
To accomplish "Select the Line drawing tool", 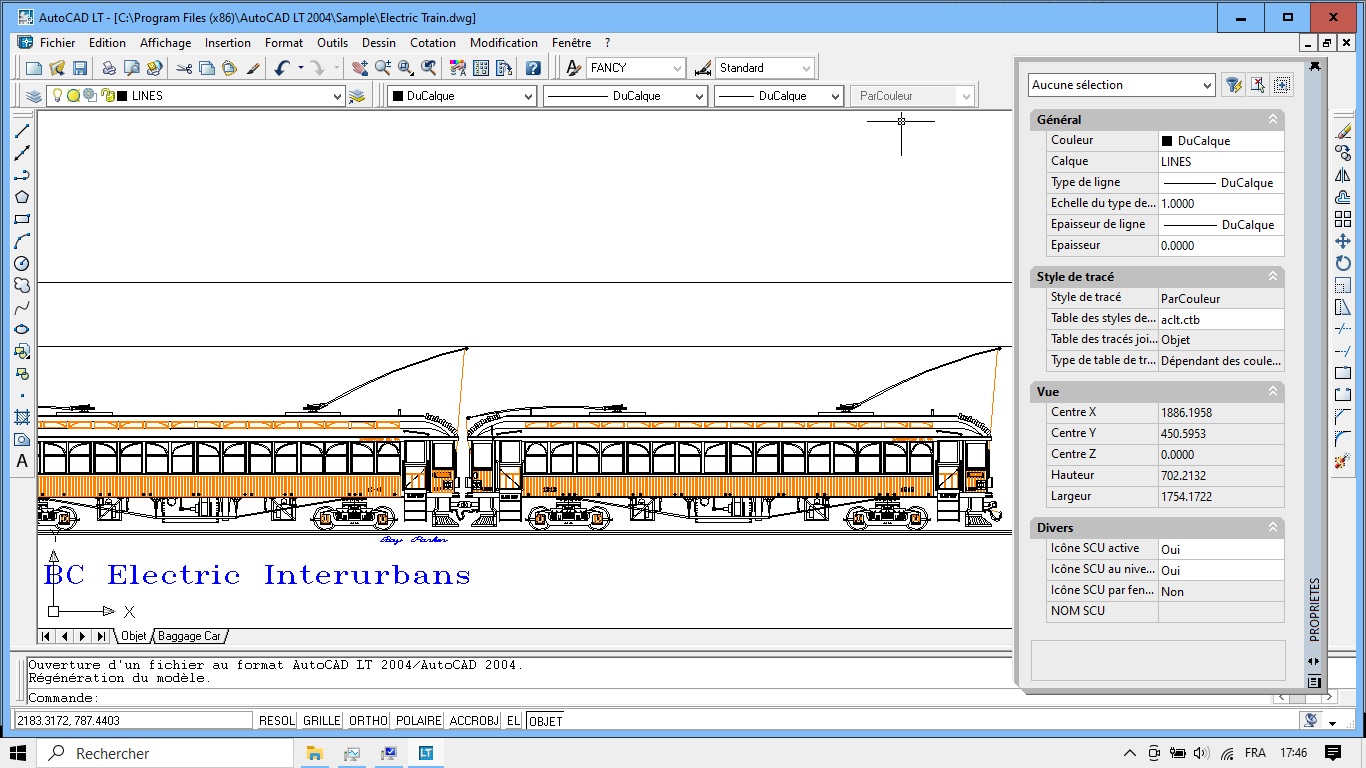I will (x=22, y=131).
